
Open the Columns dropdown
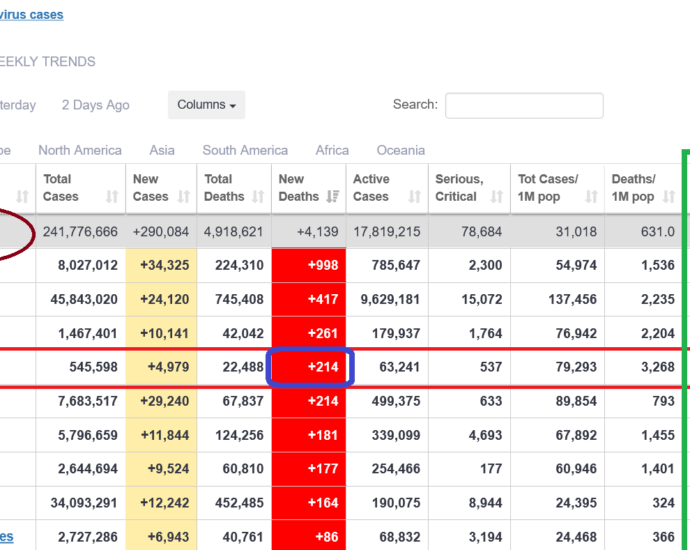tap(206, 105)
